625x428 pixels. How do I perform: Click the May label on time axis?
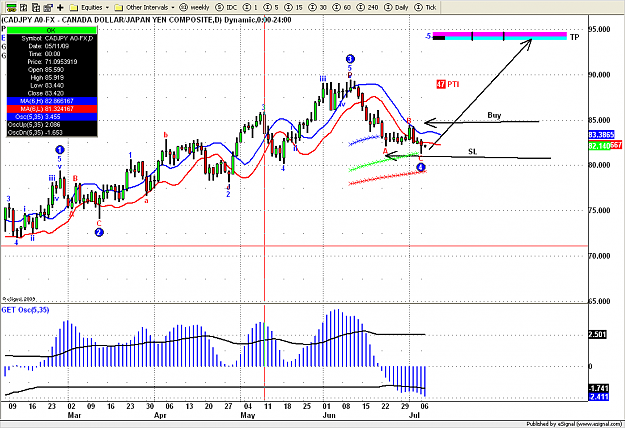pos(248,415)
